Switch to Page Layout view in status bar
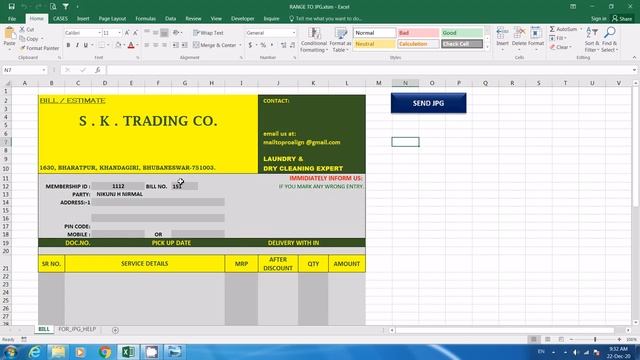 pos(547,339)
